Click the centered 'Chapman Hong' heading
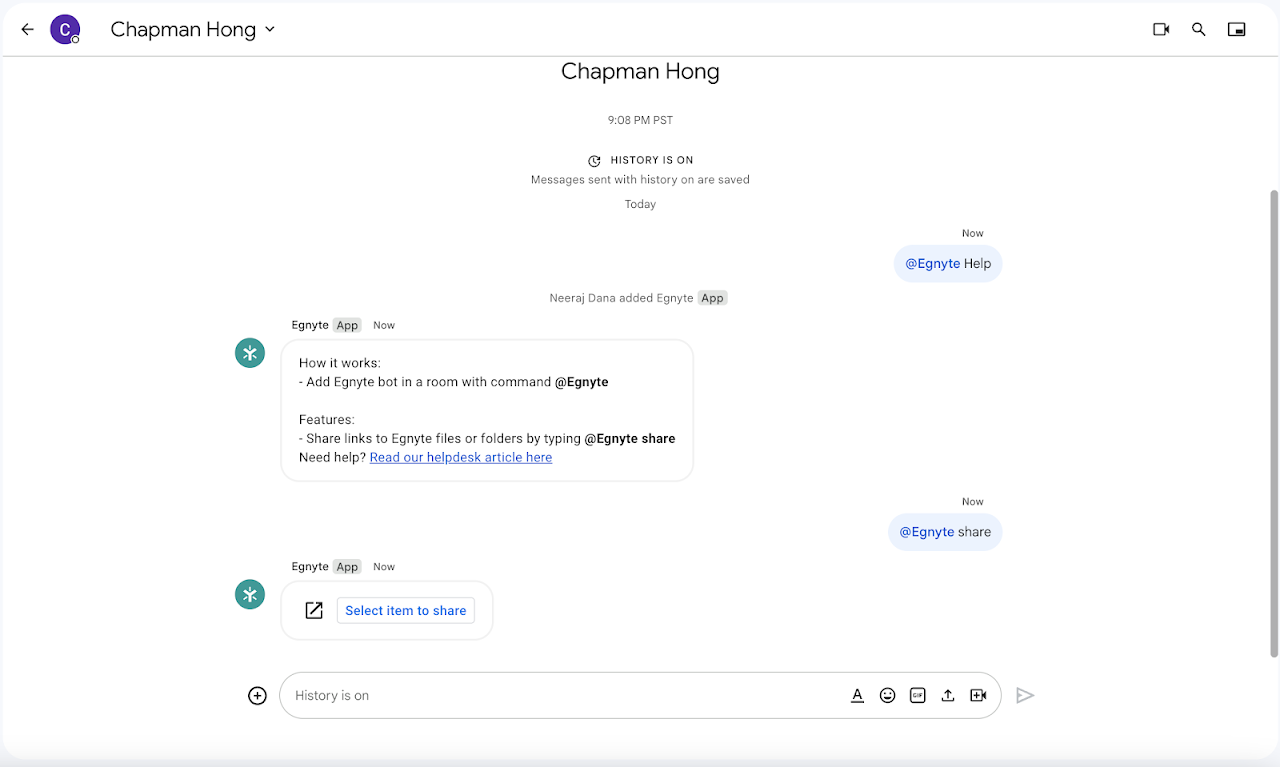 pos(640,72)
